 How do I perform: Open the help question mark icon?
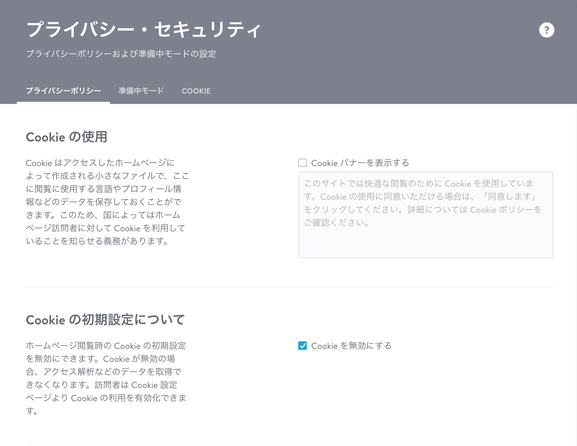[546, 30]
